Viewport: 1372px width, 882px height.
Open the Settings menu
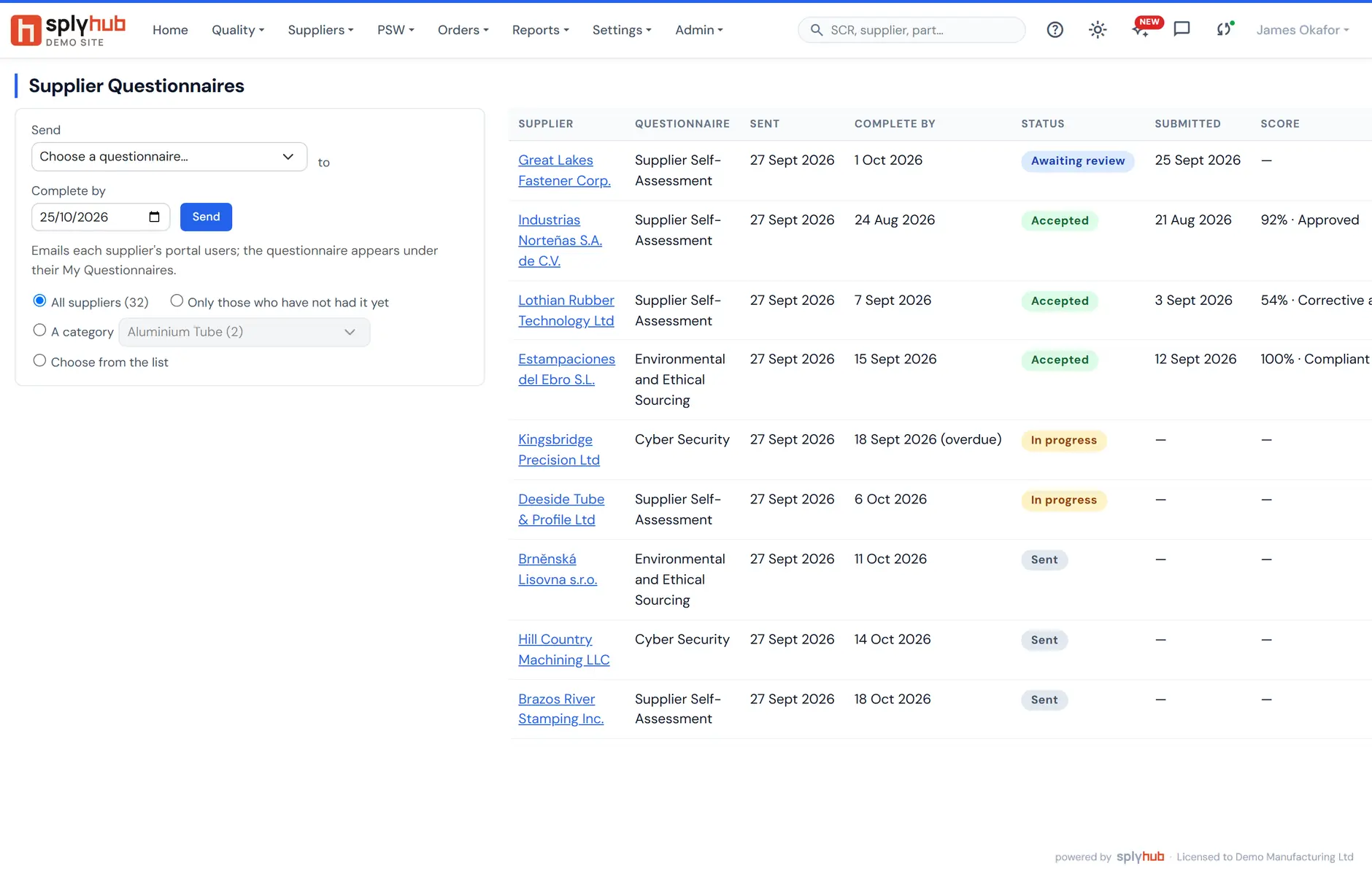click(x=622, y=30)
